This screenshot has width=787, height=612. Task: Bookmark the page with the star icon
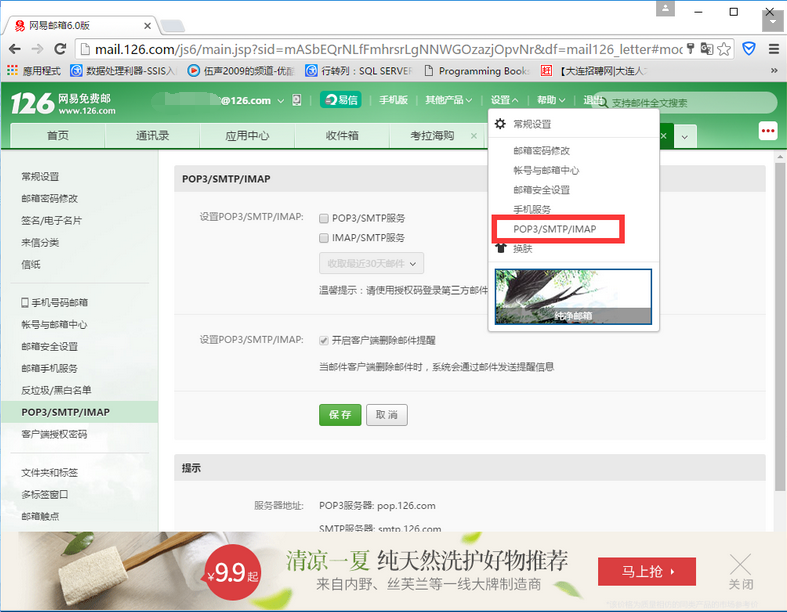724,49
